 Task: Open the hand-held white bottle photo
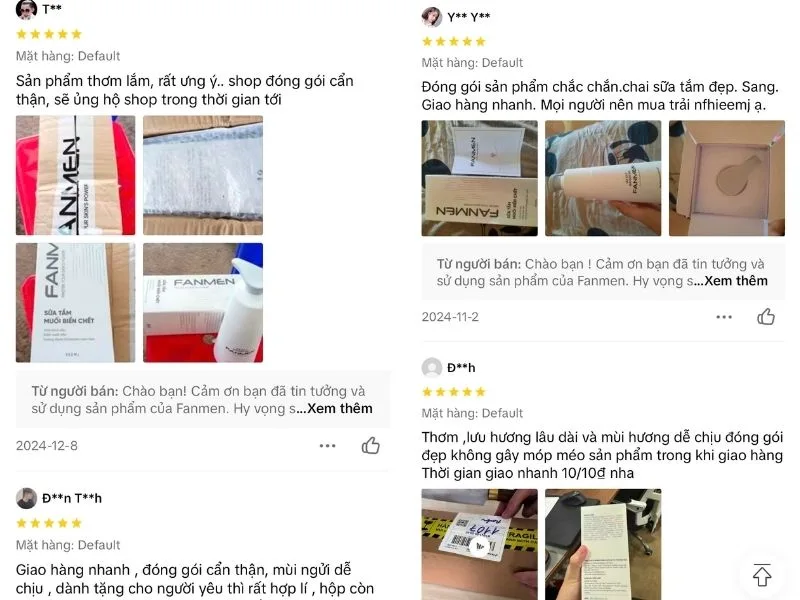coord(603,178)
